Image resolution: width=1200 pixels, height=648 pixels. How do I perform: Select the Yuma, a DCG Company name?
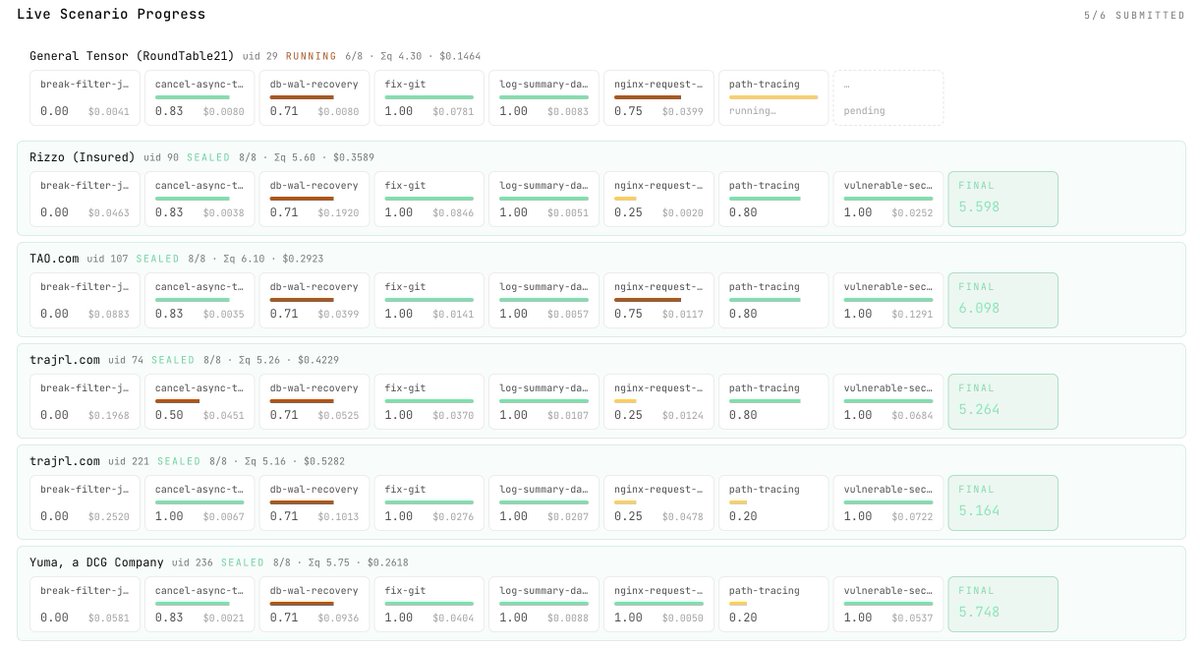tap(97, 562)
